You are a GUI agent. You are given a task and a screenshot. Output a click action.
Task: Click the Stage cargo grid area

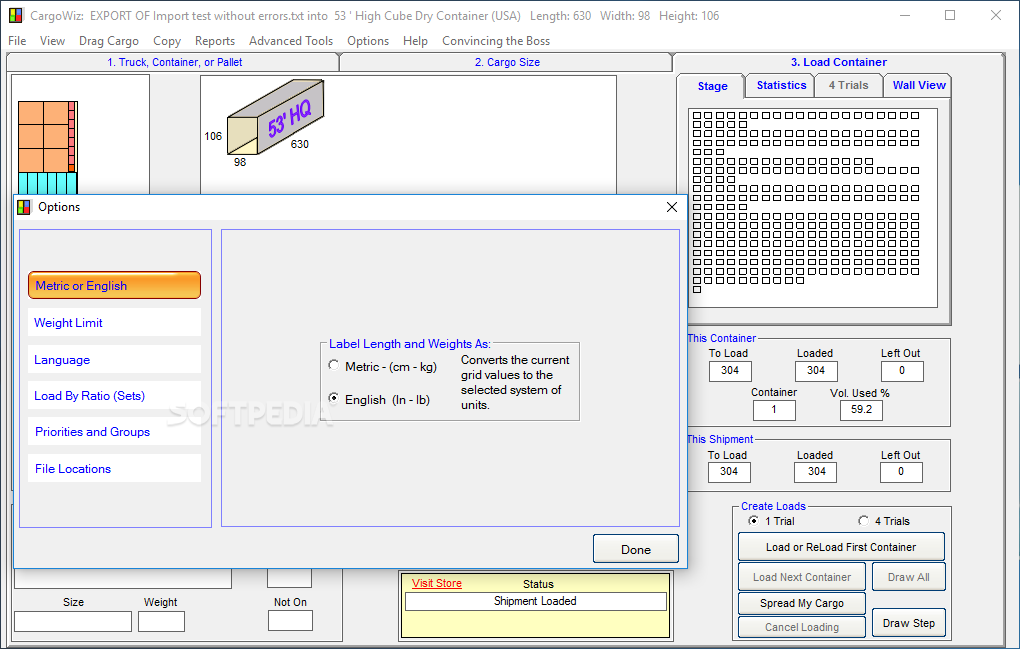[812, 208]
